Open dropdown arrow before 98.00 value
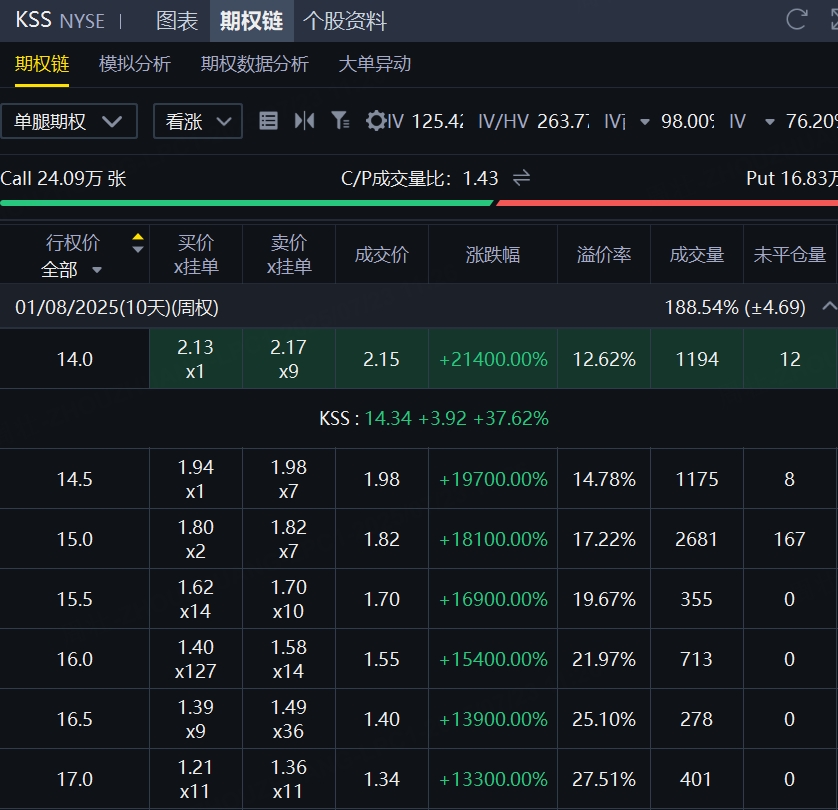Viewport: 838px width, 810px height. pyautogui.click(x=645, y=122)
